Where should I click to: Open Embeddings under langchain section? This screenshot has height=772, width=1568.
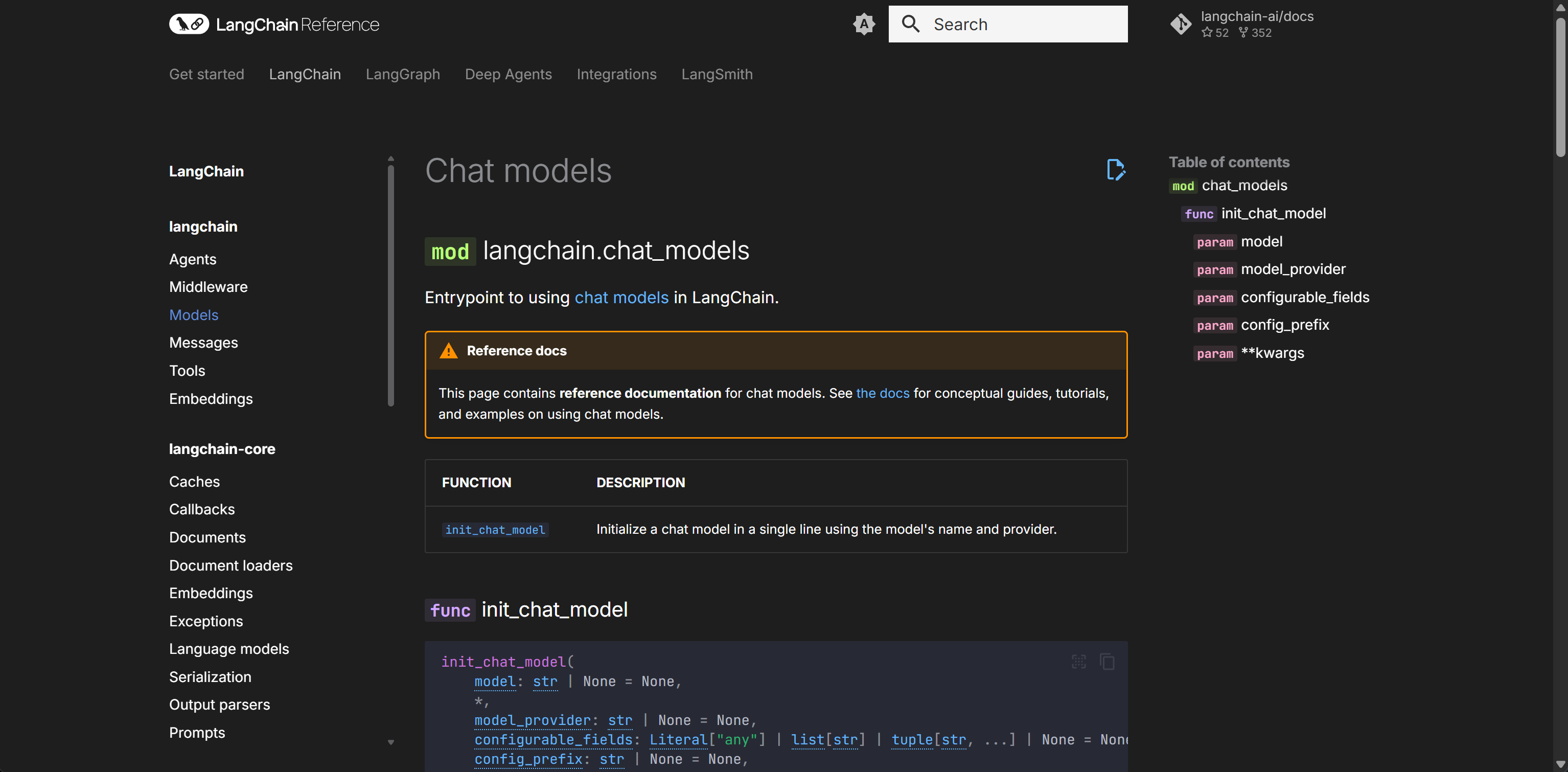pyautogui.click(x=211, y=399)
